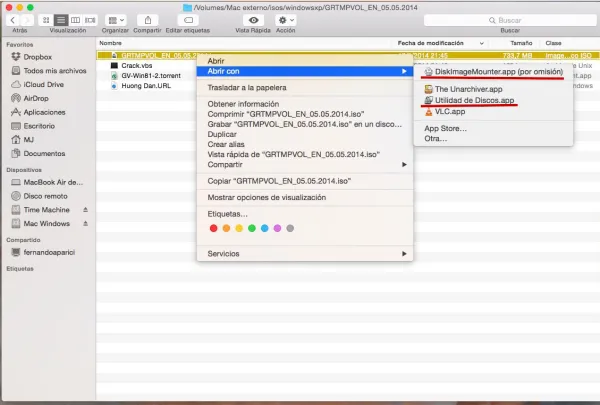Open the Acción gear dropdown

(x=287, y=20)
